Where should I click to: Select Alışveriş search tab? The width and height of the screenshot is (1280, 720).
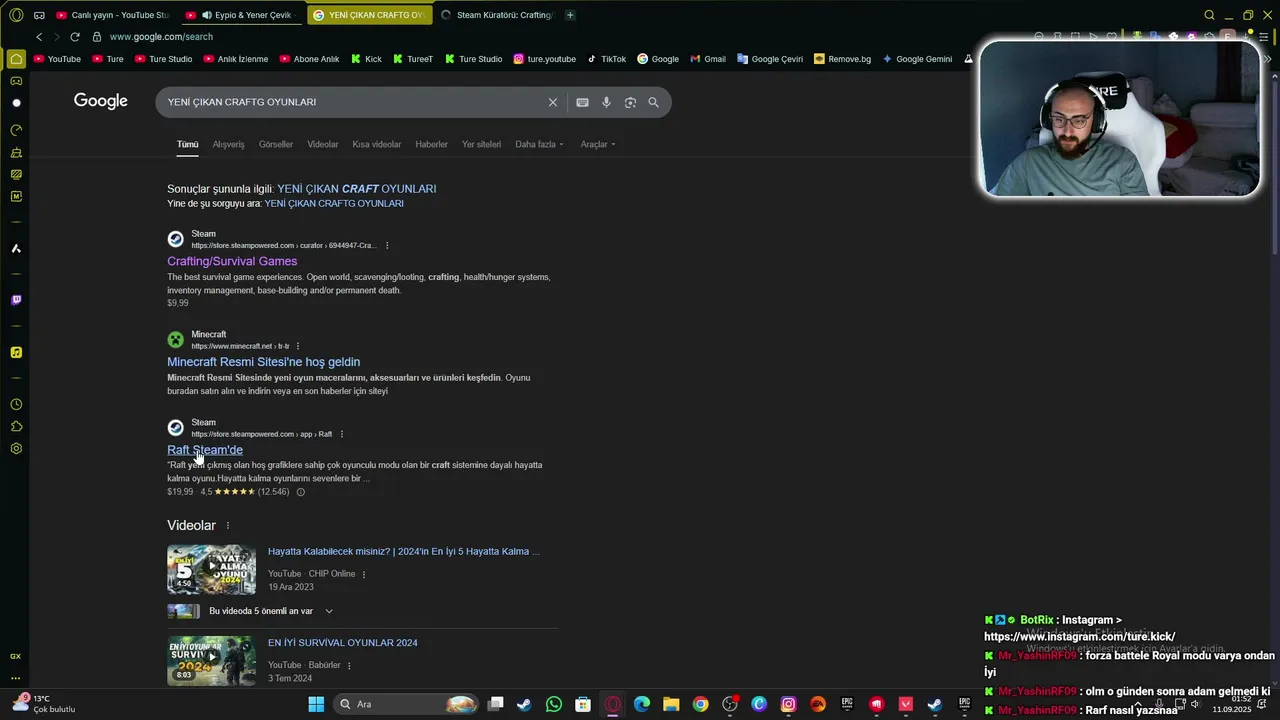coord(228,144)
